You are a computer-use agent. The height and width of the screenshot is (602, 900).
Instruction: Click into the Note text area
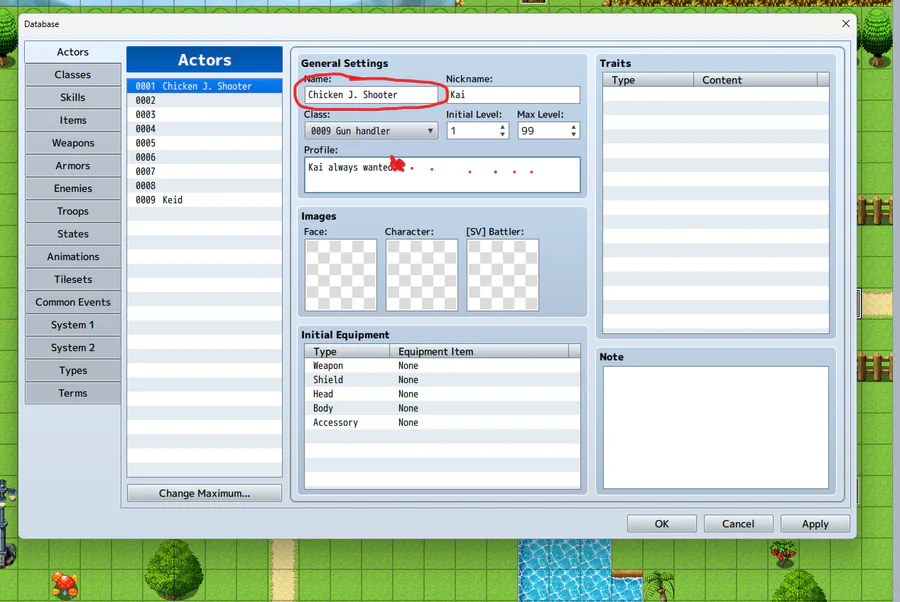coord(716,428)
